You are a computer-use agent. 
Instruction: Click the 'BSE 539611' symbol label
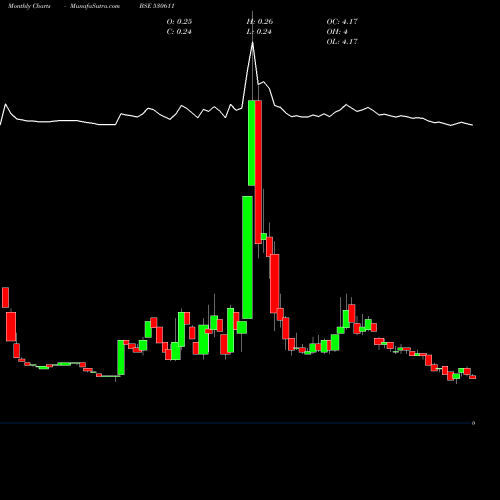(157, 6)
